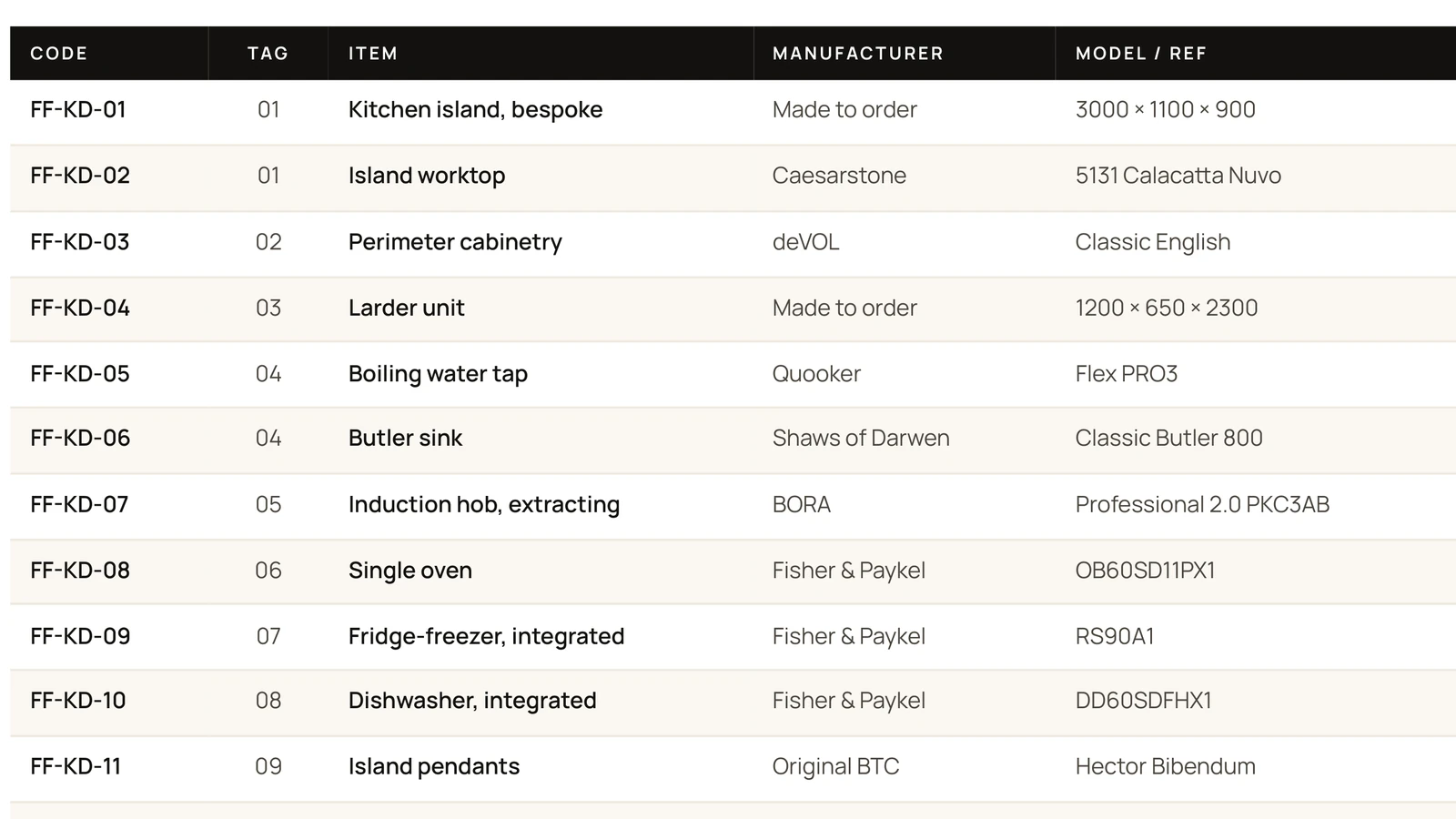The image size is (1456, 819).
Task: Click tag '08' in Dishwasher row
Action: (268, 701)
